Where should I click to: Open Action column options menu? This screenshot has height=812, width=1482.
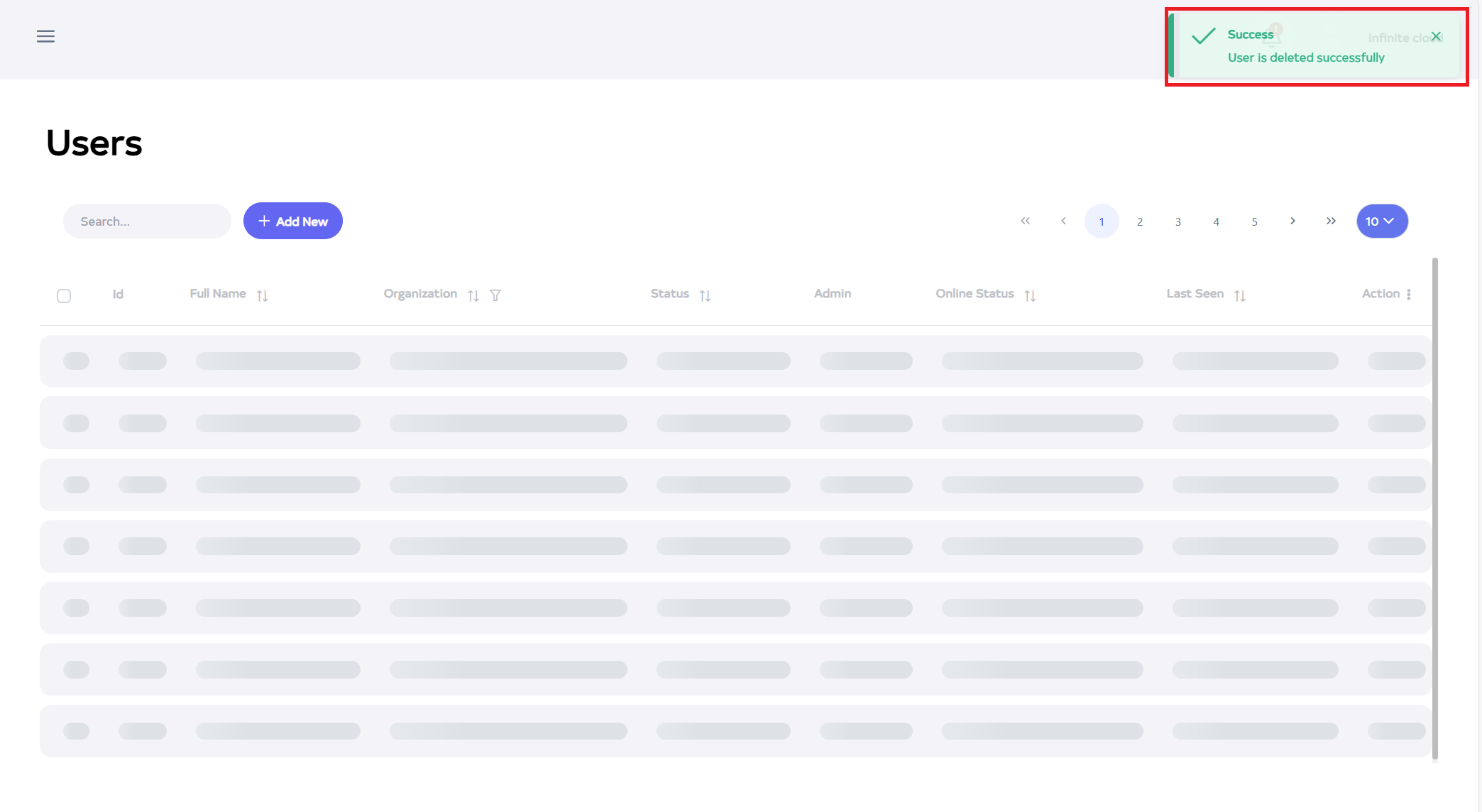[1409, 295]
